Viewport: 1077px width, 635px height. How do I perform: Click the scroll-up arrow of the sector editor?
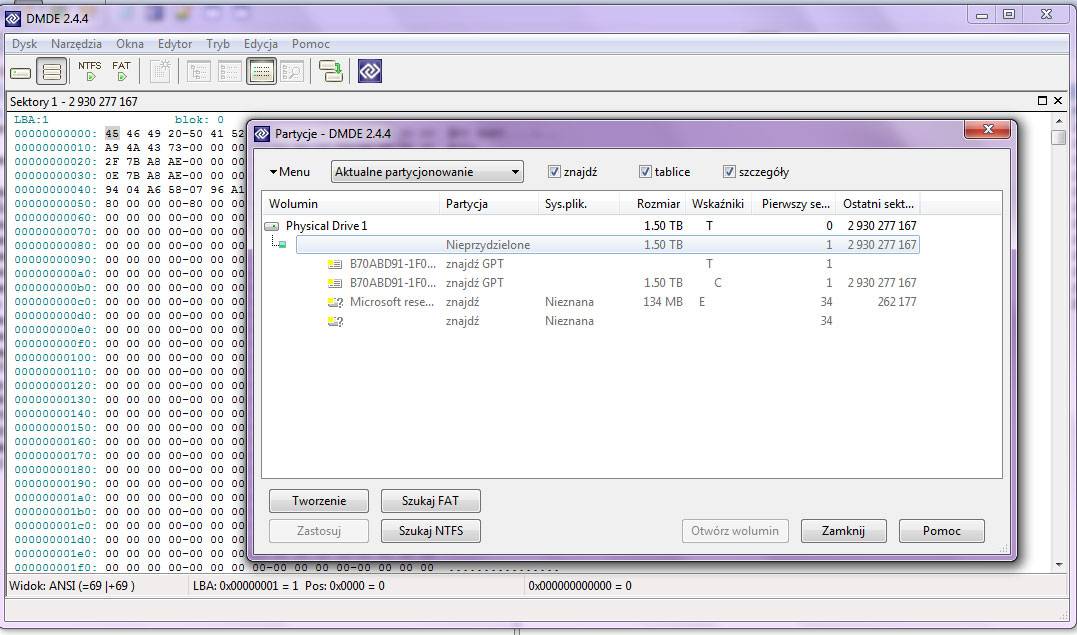click(1058, 120)
